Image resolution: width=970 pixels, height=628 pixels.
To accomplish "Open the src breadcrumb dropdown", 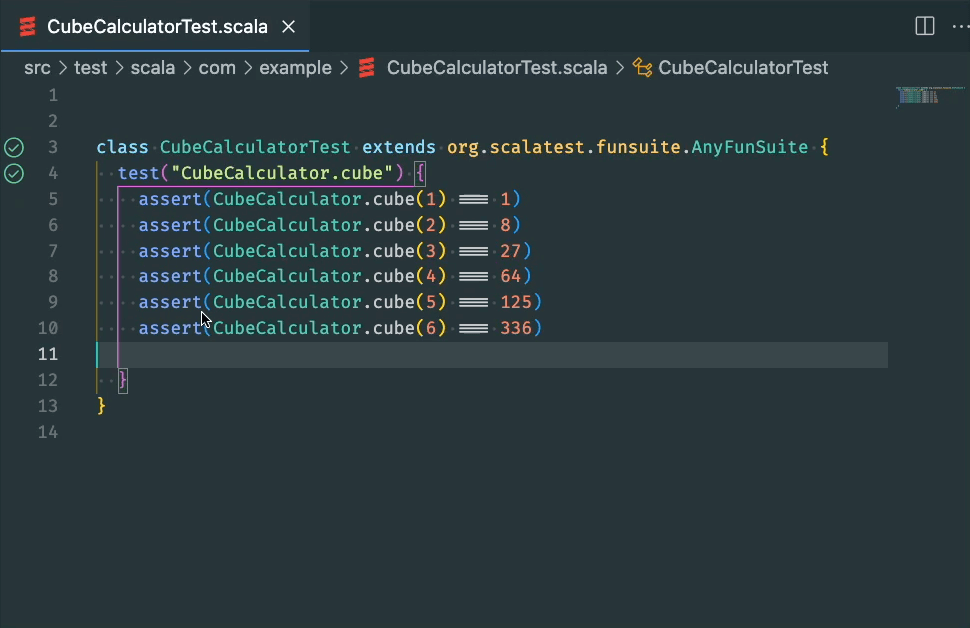I will [37, 67].
